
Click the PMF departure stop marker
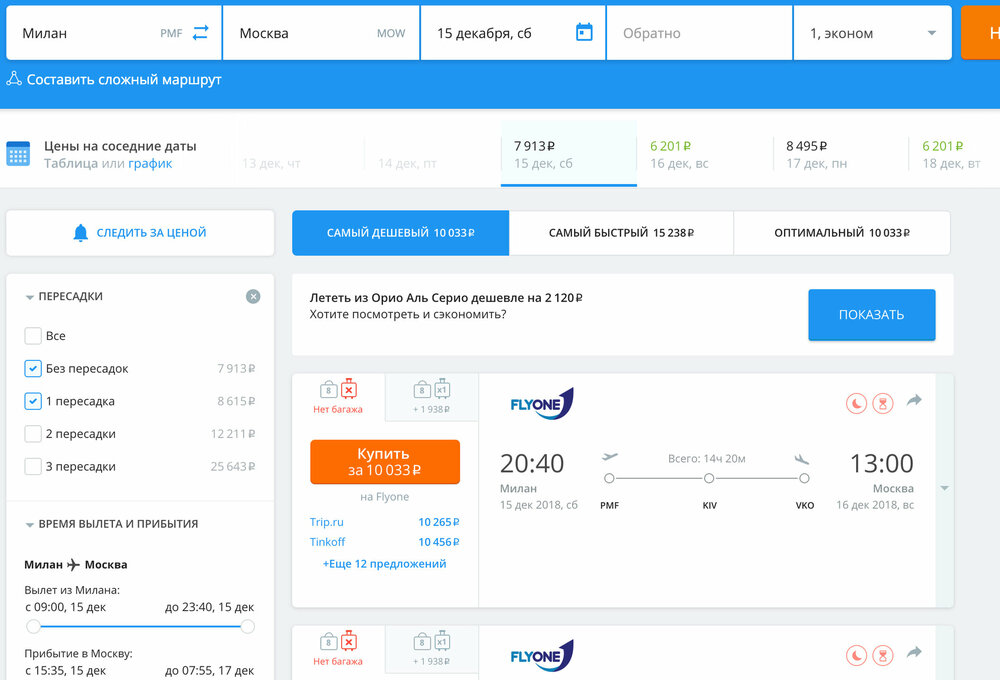609,478
